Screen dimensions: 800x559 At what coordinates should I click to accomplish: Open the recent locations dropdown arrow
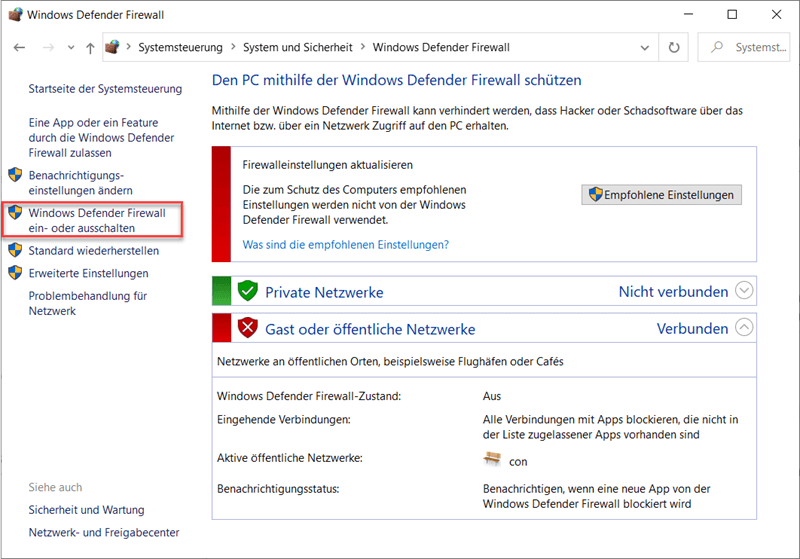[x=71, y=48]
